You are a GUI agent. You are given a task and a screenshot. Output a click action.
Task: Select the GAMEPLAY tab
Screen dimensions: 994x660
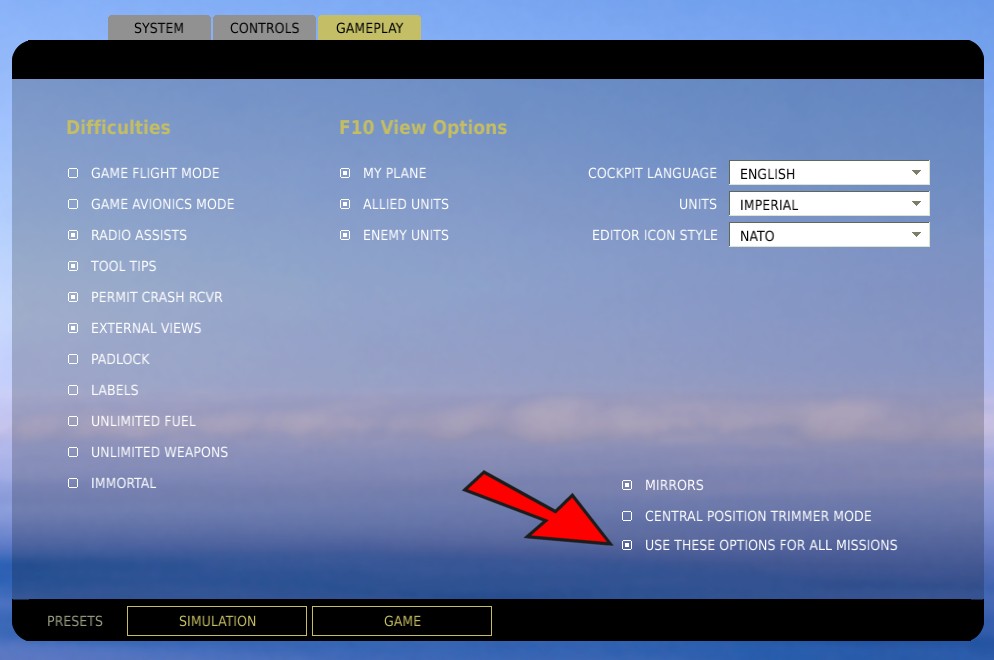click(x=370, y=28)
